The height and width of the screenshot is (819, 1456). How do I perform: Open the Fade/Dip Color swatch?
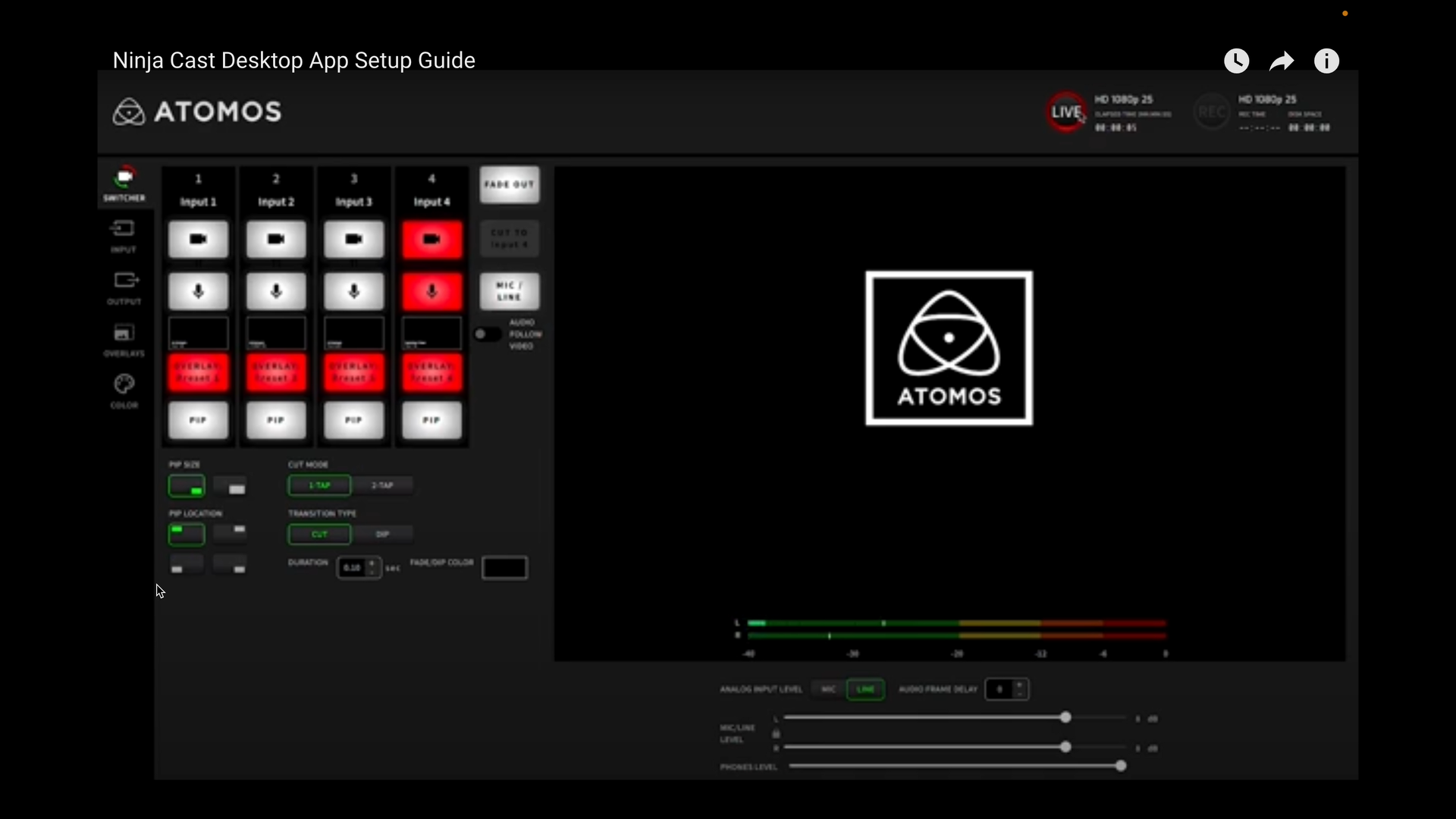coord(504,567)
